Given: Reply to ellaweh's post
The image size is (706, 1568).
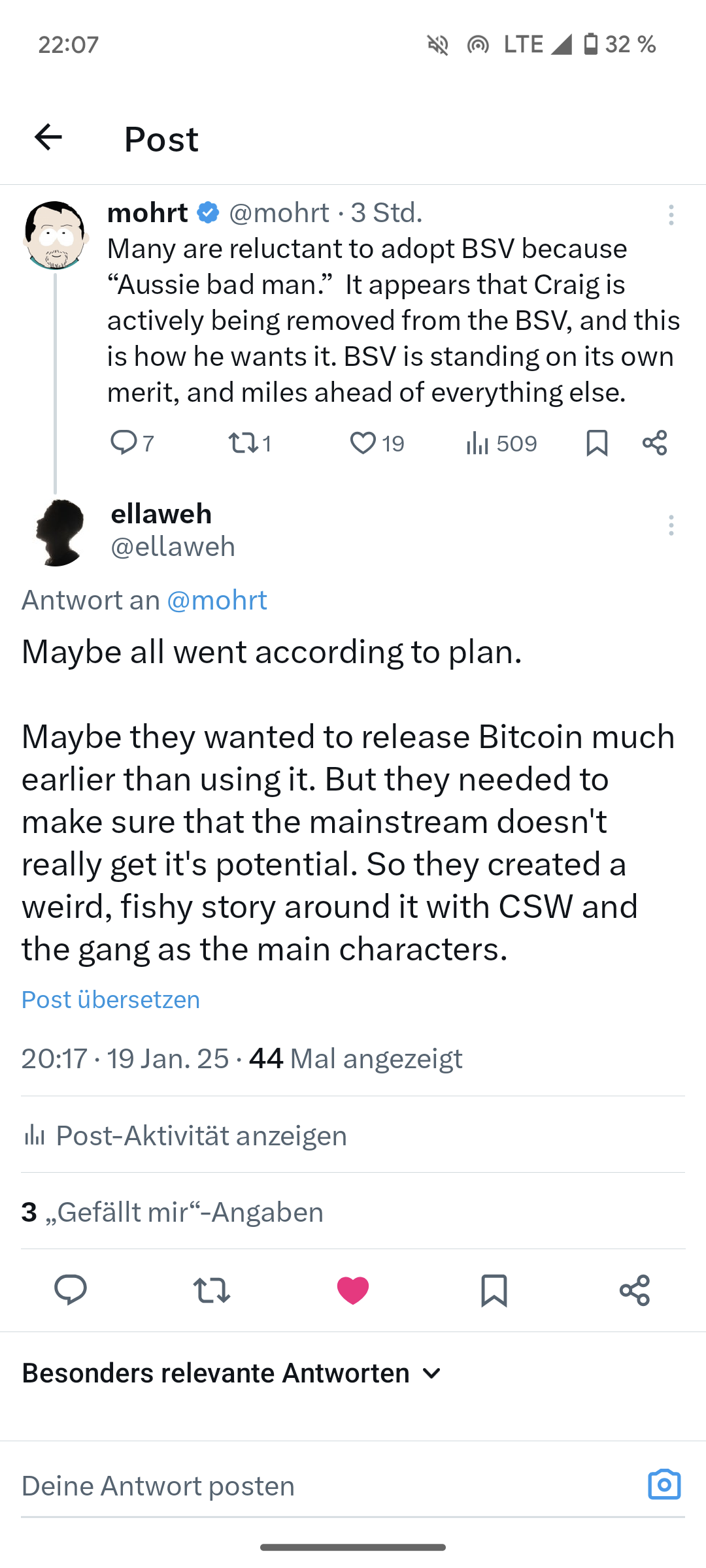Looking at the screenshot, I should point(71,1290).
